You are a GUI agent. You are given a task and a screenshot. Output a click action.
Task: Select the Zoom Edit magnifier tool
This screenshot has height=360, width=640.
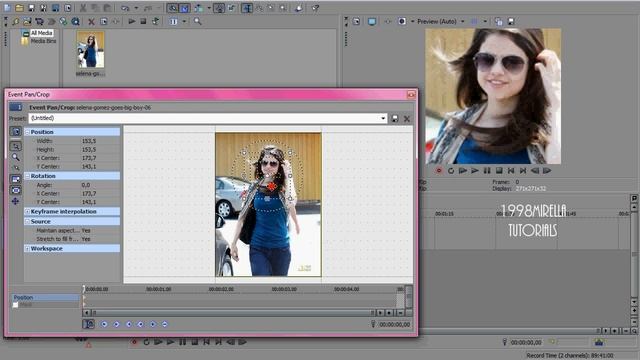[x=16, y=157]
